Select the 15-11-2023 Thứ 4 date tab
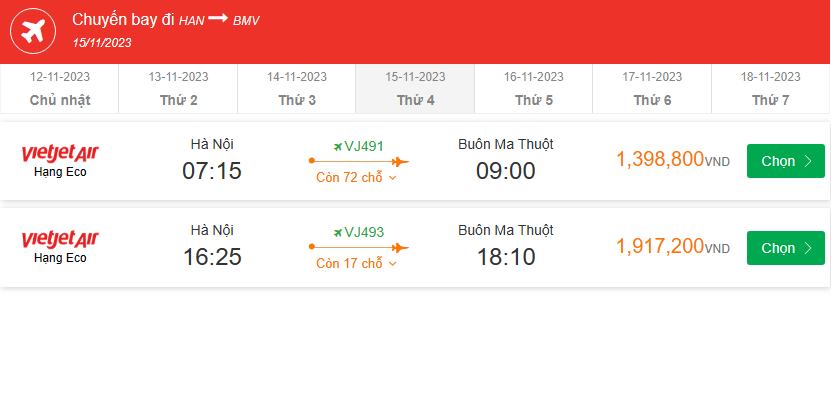 tap(415, 88)
